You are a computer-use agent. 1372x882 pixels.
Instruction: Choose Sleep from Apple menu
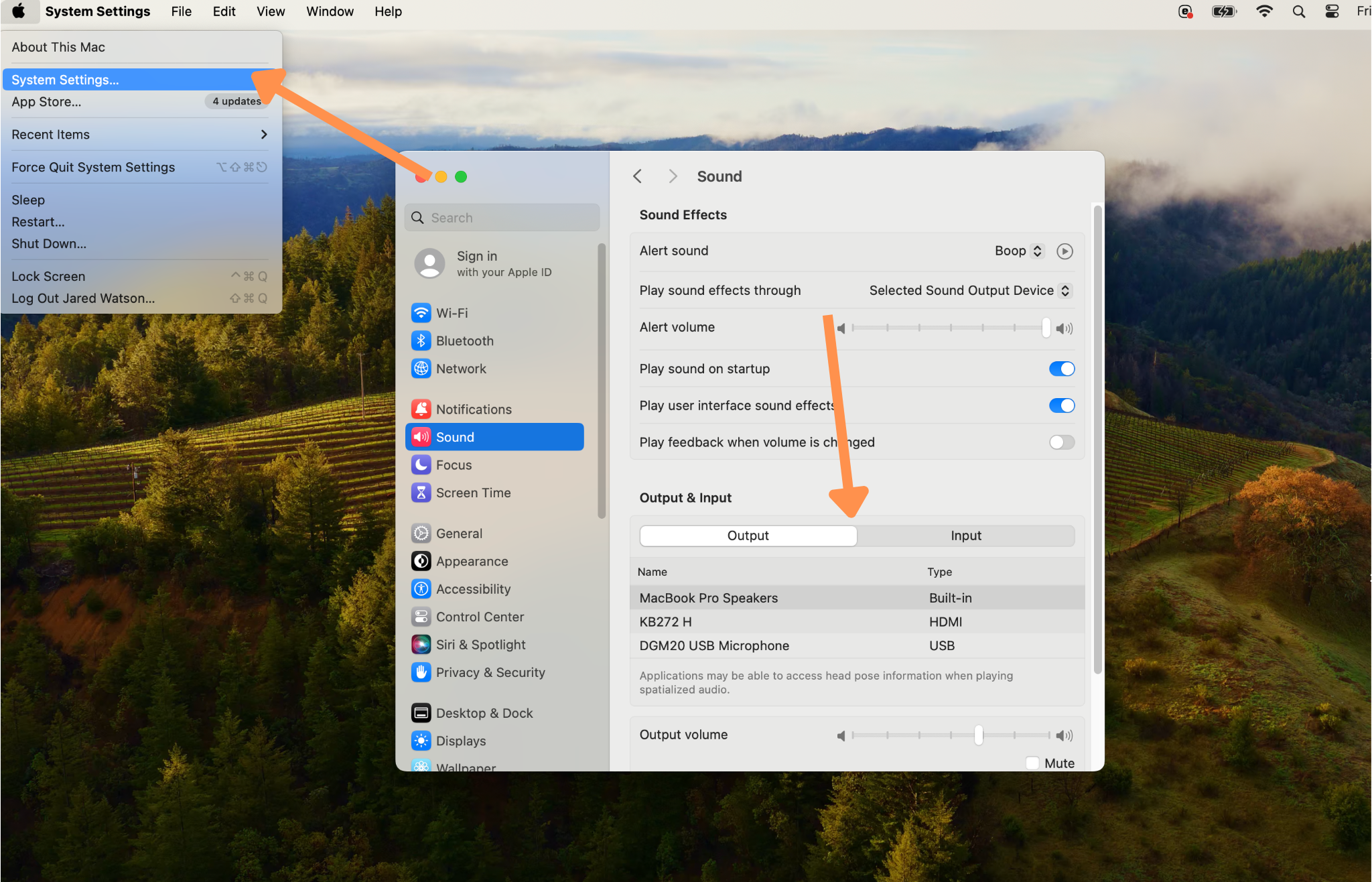[141, 200]
